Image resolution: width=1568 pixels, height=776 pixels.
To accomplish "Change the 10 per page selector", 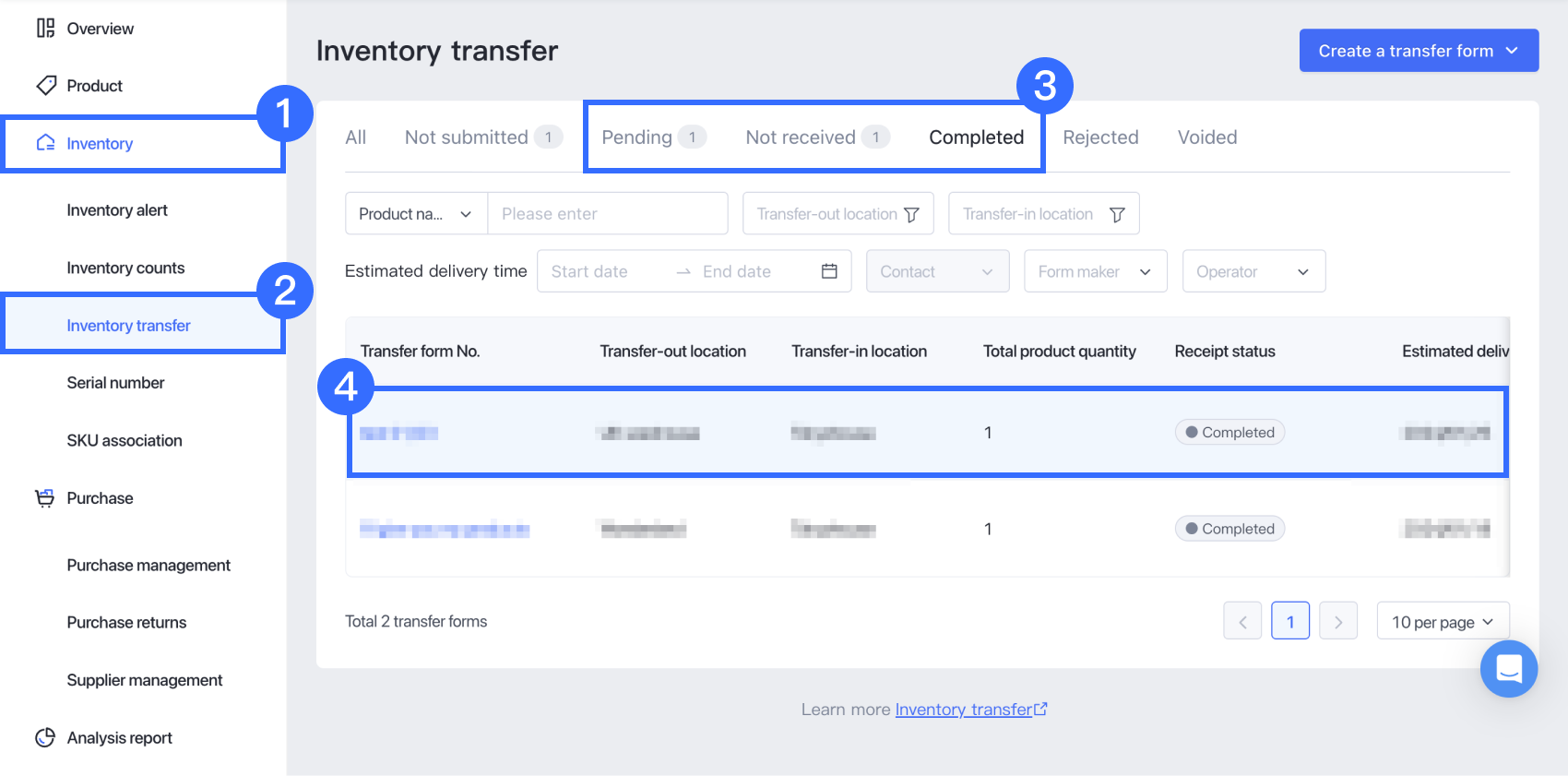I will [x=1443, y=622].
